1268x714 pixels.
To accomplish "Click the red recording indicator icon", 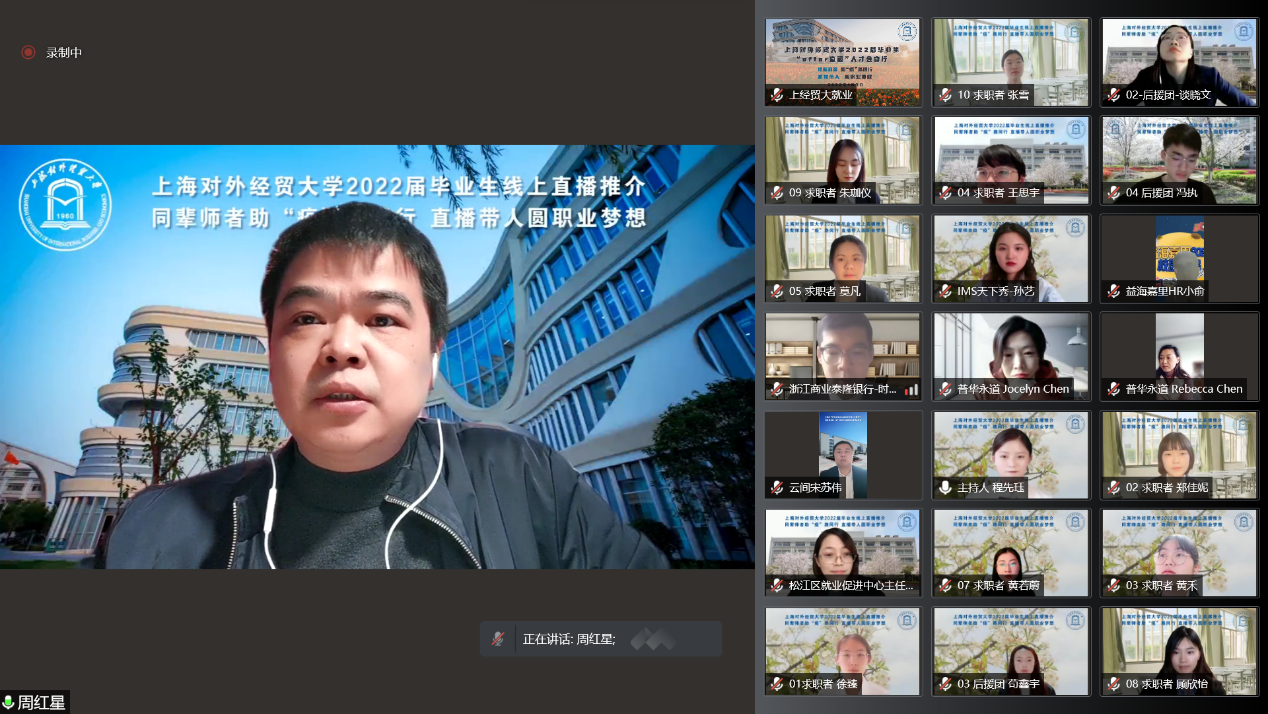I will click(x=28, y=52).
